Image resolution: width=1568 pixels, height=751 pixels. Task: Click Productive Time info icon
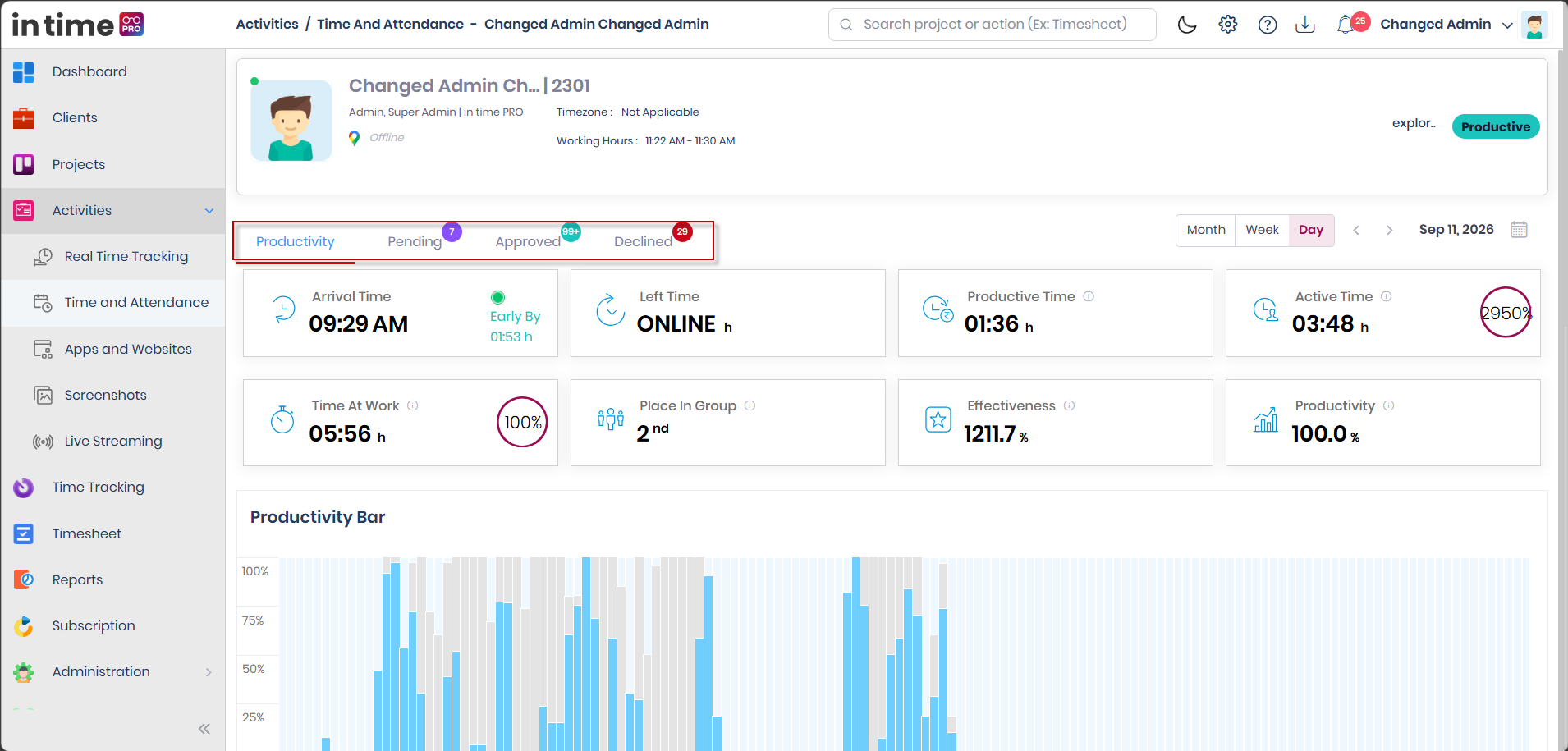pyautogui.click(x=1089, y=296)
